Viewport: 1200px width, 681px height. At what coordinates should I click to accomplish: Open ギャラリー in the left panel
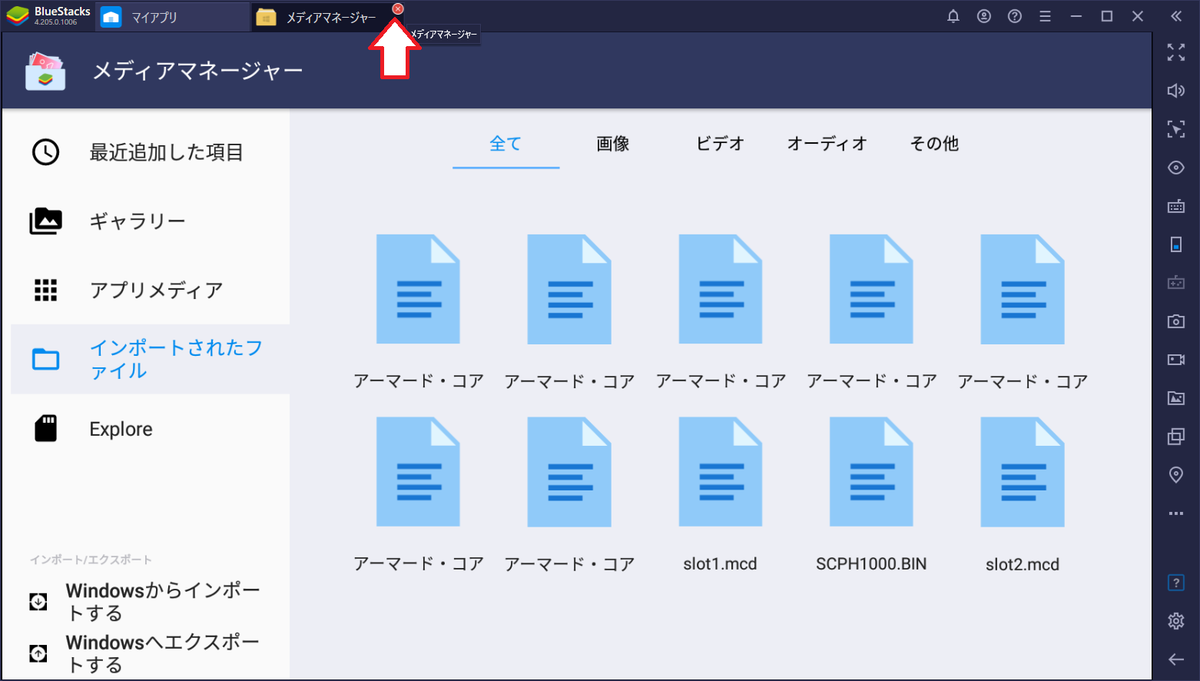pos(150,221)
